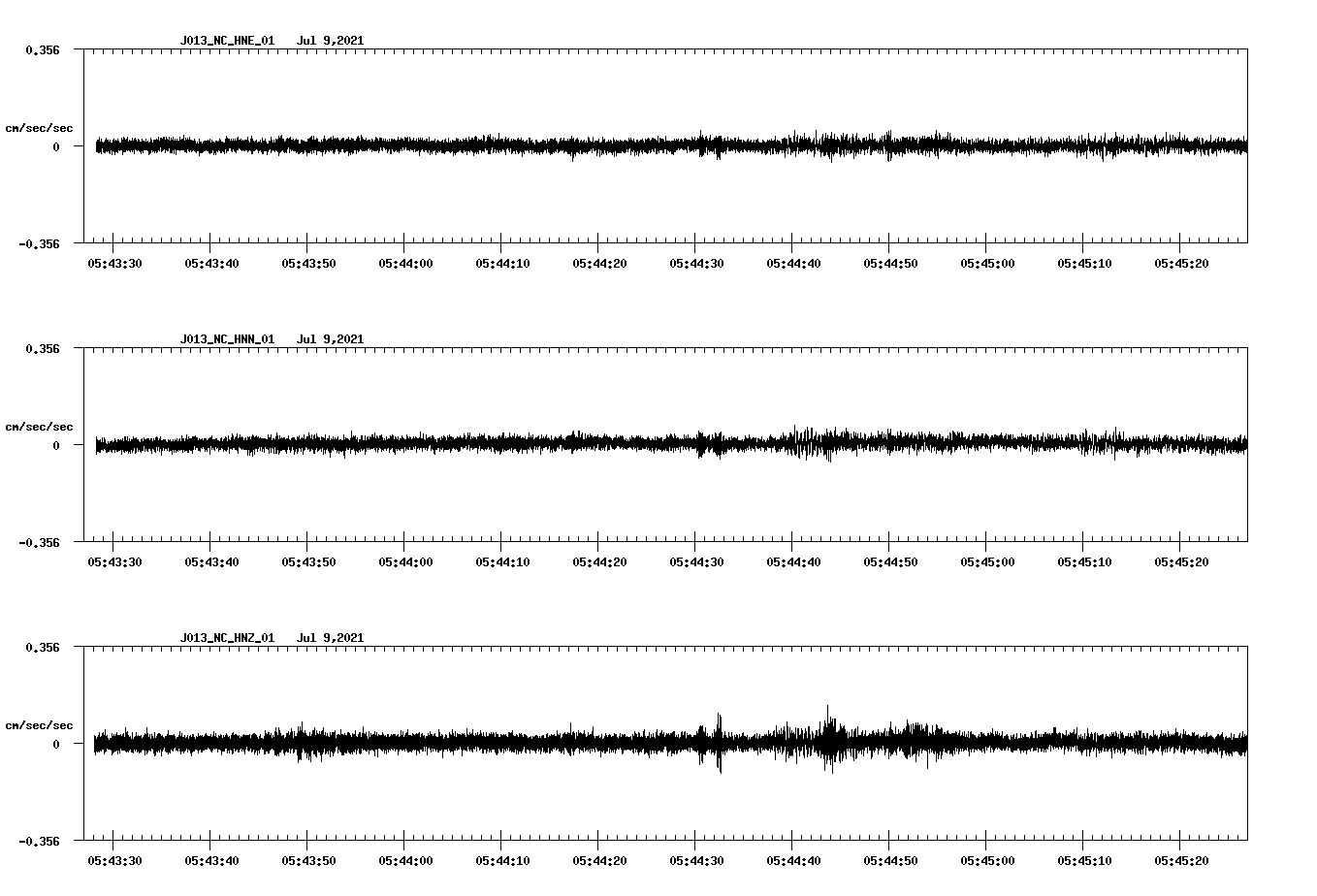Click the 05:44:30 label on HNE axis
The width and height of the screenshot is (1317, 896).
click(696, 263)
